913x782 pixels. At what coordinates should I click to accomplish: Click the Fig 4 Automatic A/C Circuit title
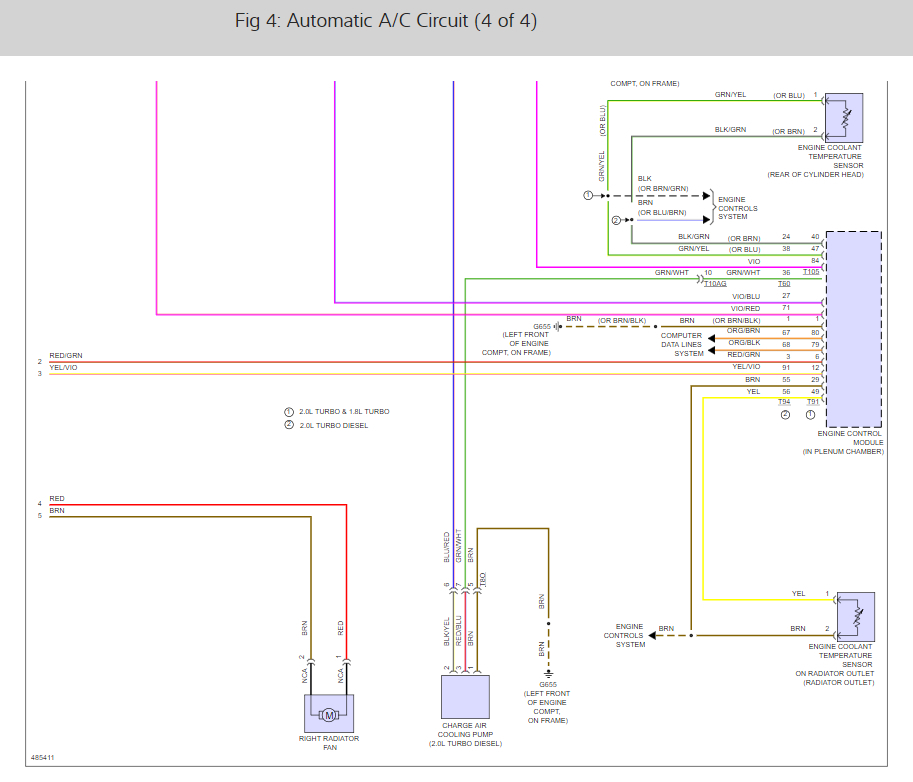[x=385, y=21]
